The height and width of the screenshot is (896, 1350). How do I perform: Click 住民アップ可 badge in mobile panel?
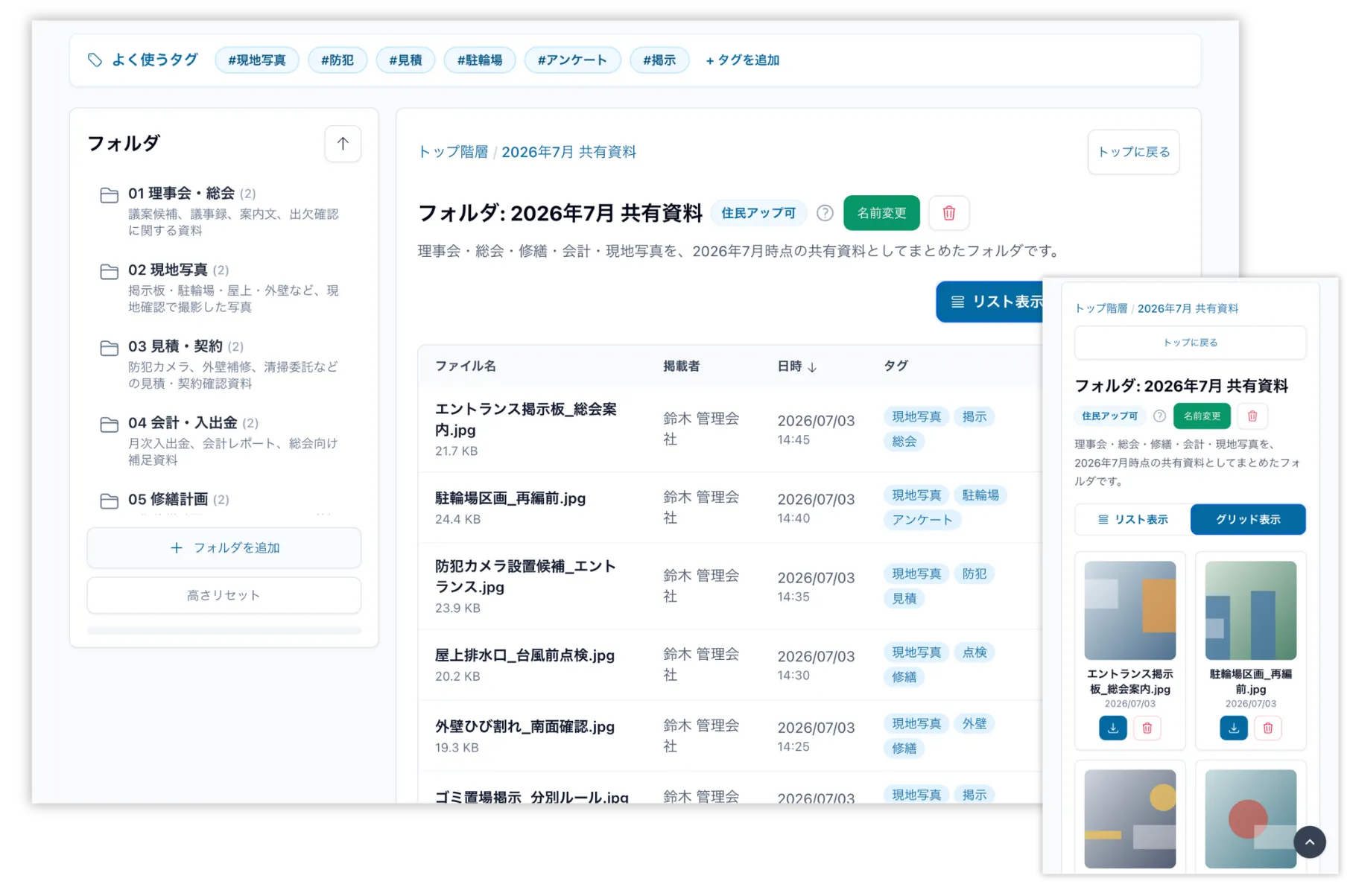coord(1110,416)
